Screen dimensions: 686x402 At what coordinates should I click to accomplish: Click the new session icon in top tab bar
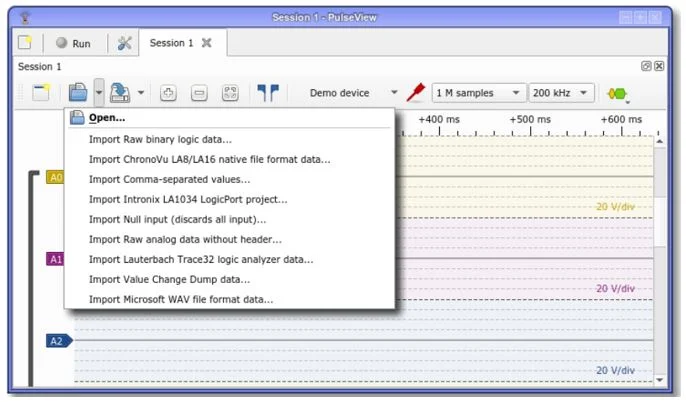coord(25,43)
